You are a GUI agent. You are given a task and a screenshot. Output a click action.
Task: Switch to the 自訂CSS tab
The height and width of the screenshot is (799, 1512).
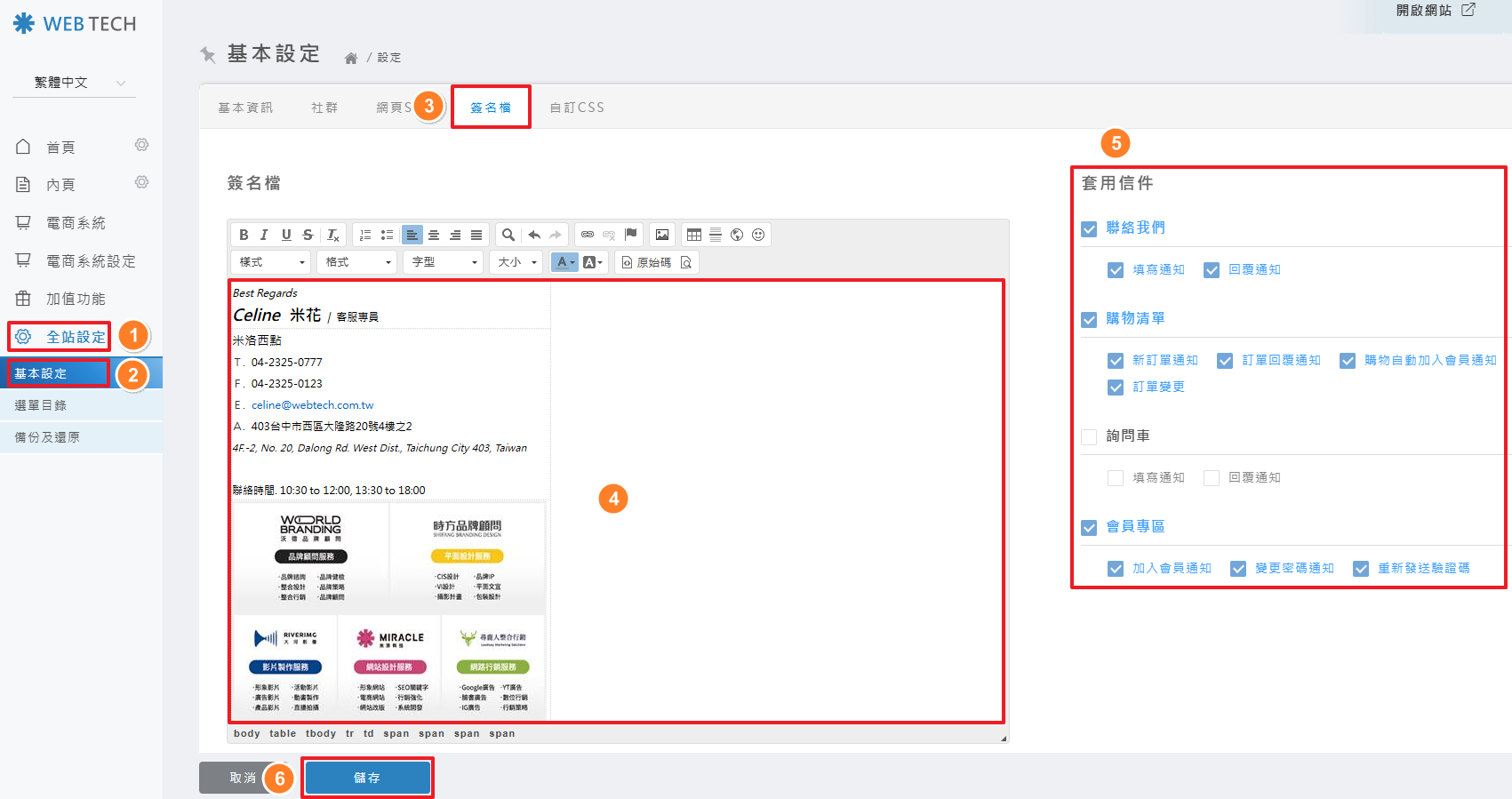pos(577,108)
